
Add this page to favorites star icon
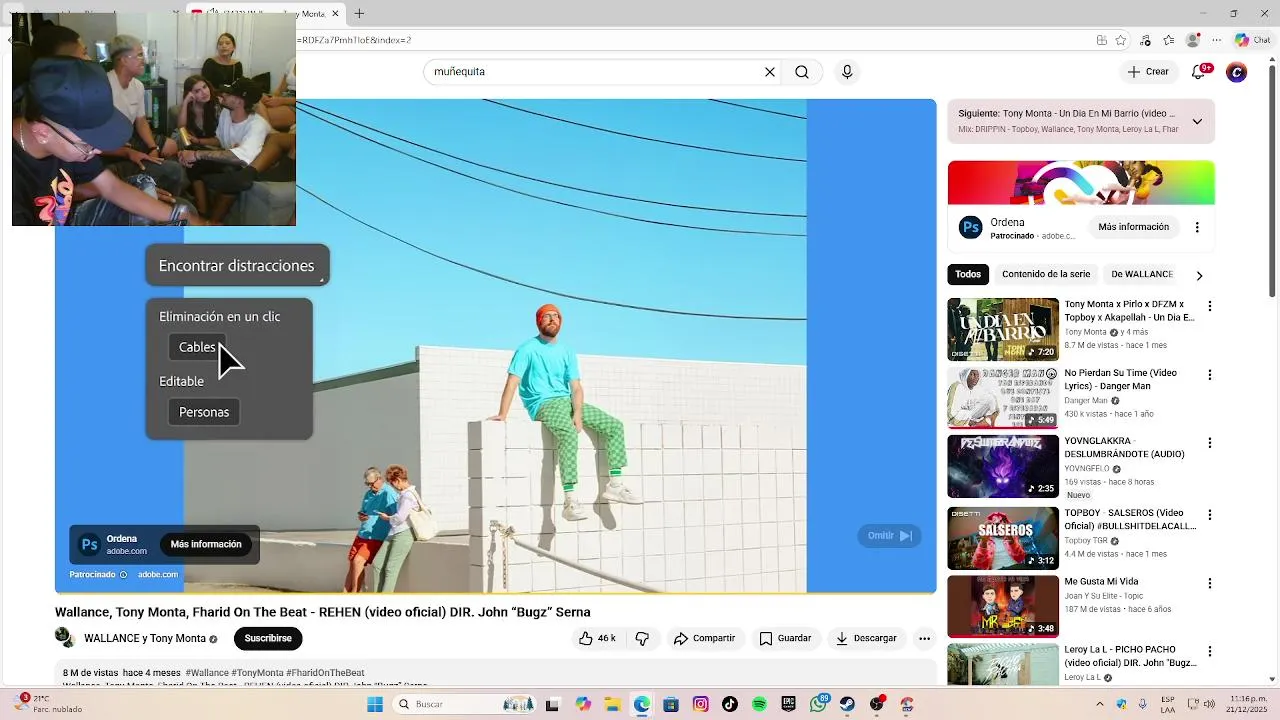1121,40
